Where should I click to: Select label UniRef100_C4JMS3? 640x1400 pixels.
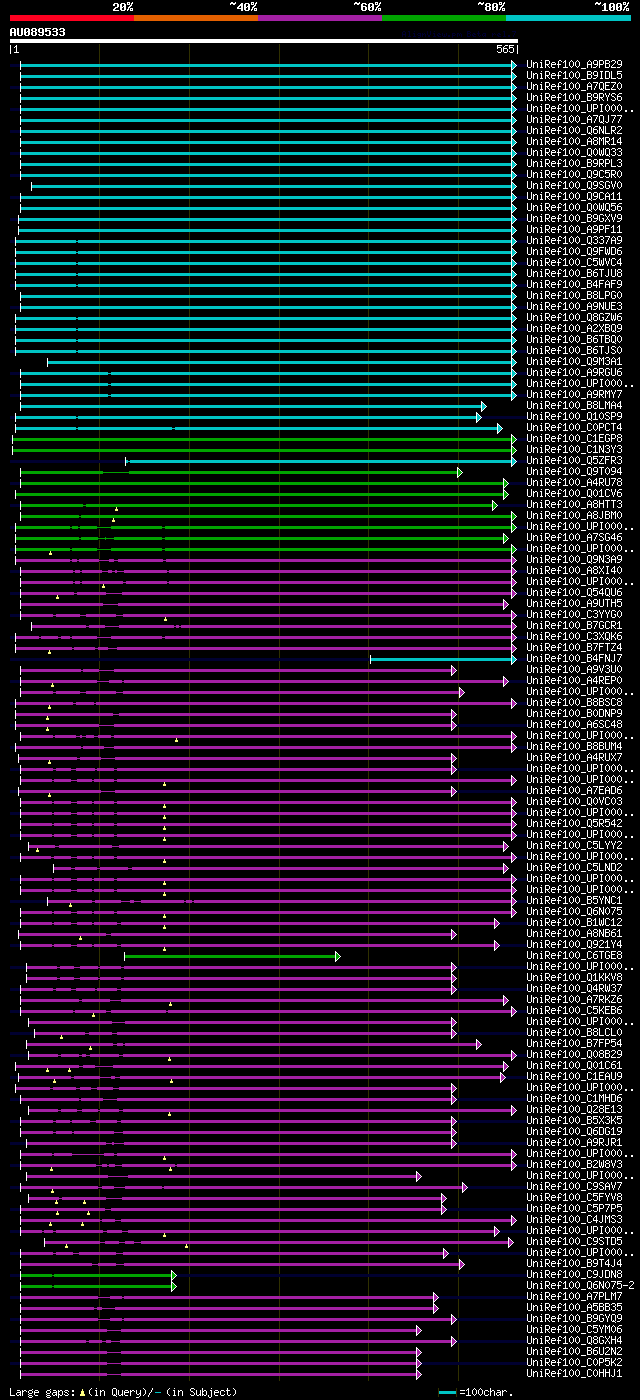[574, 1219]
